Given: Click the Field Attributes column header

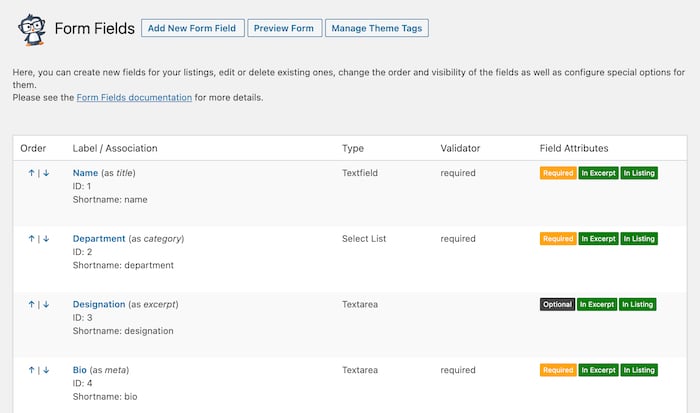Looking at the screenshot, I should click(x=574, y=148).
